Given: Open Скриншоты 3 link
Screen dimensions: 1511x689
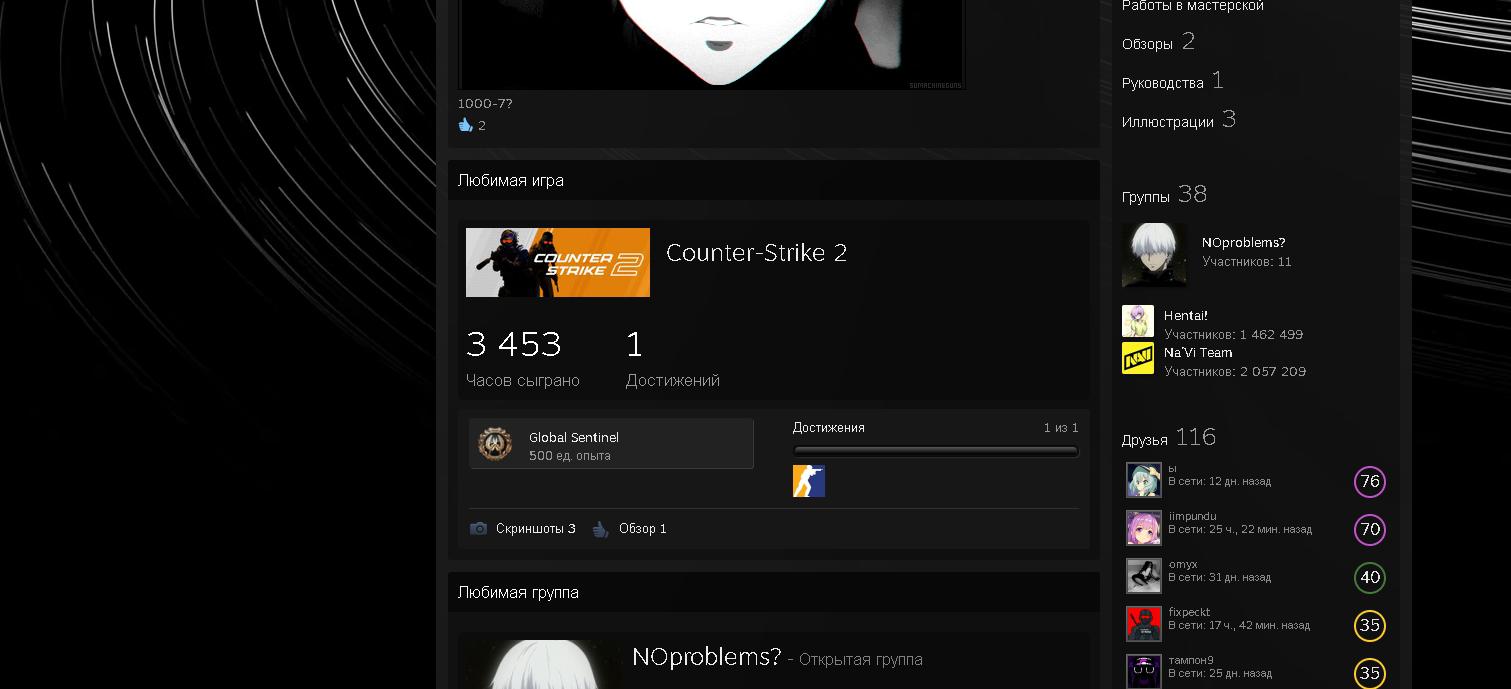Looking at the screenshot, I should point(536,528).
